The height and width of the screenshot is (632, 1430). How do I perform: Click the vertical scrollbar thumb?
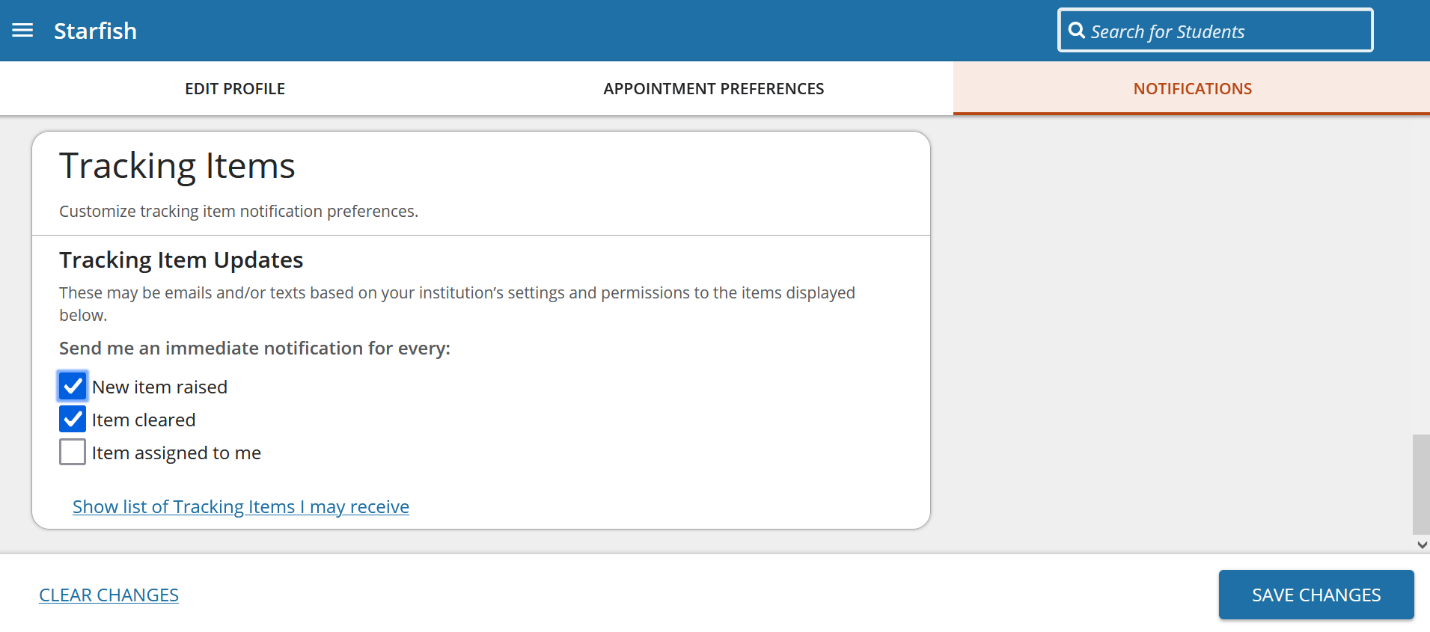[x=1422, y=485]
